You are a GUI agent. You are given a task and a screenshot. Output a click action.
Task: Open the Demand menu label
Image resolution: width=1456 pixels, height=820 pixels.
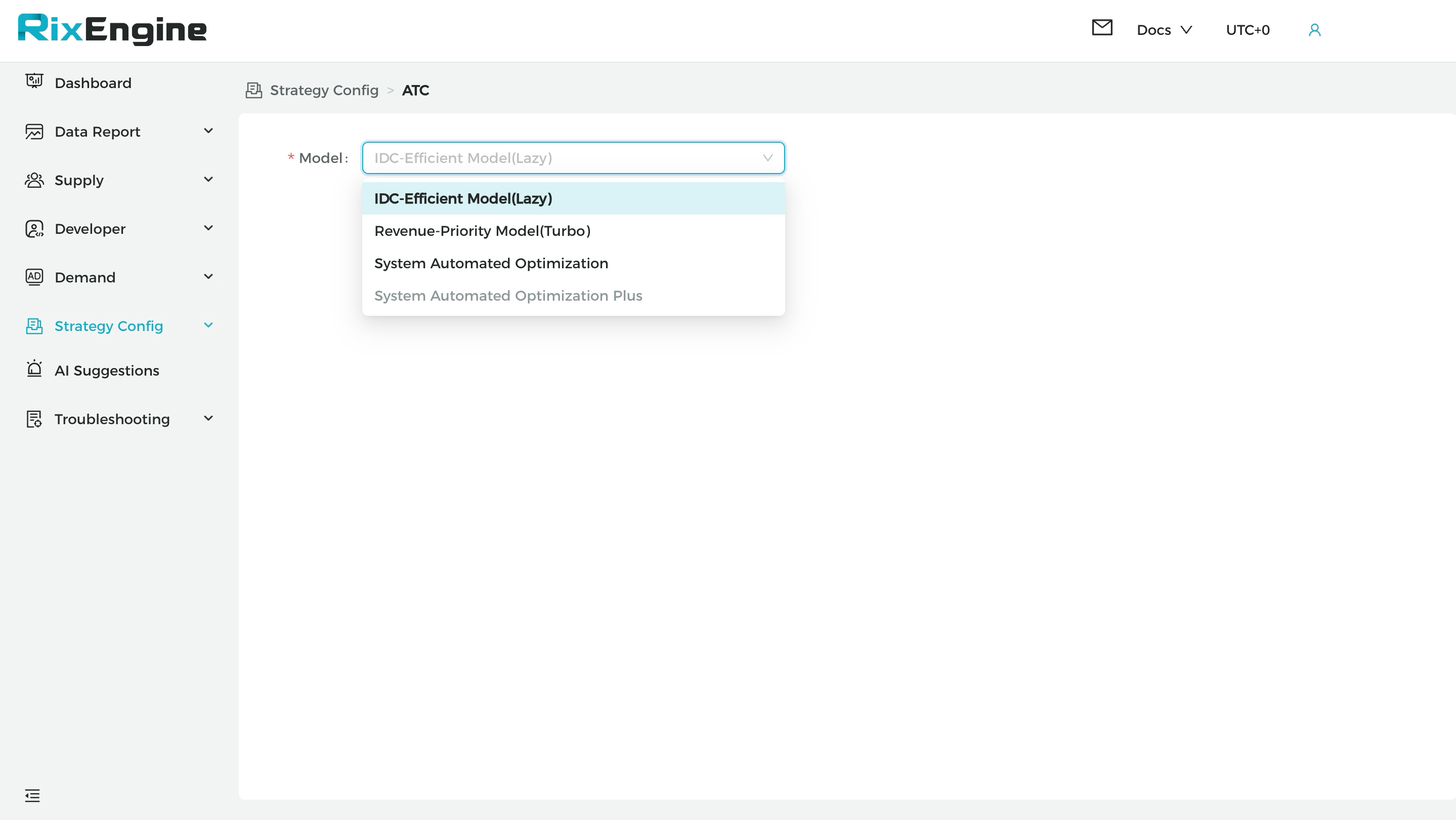pos(85,278)
